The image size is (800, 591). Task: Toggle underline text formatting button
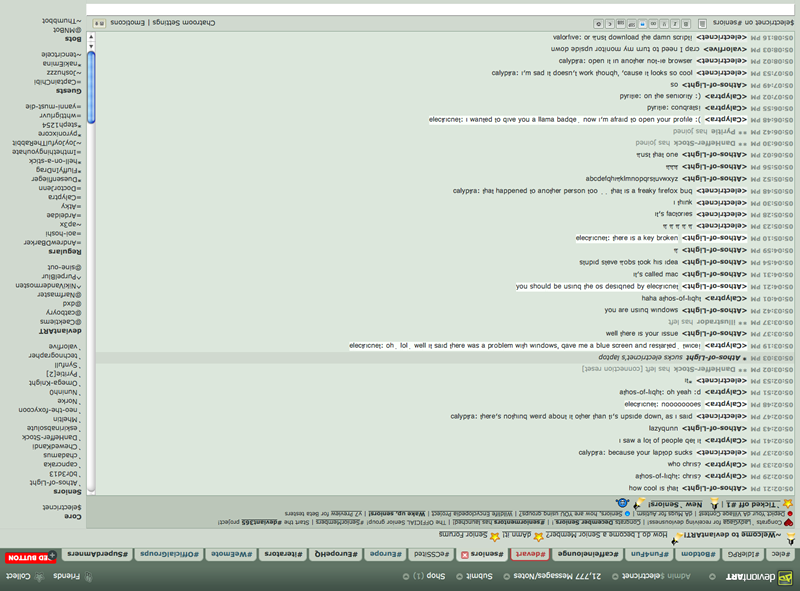(664, 23)
